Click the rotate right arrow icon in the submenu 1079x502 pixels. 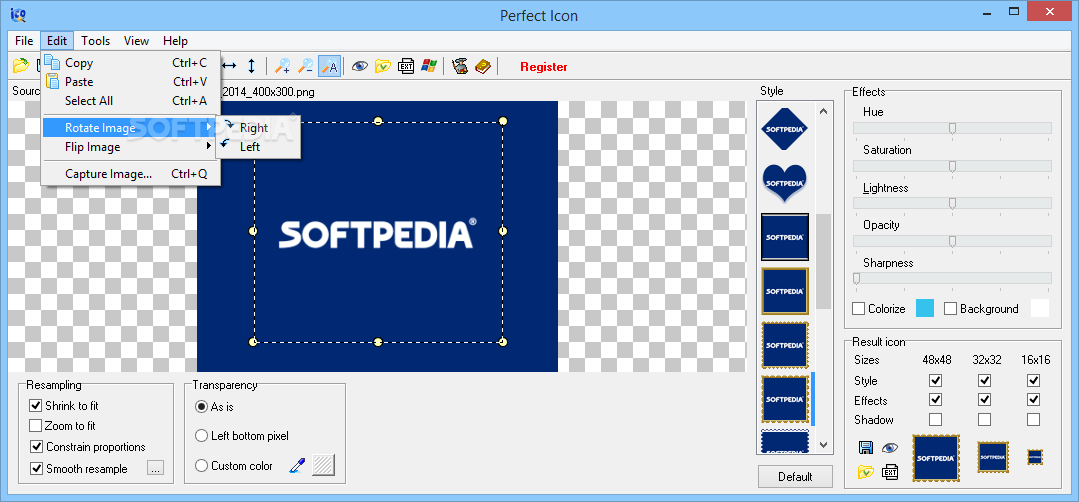coord(228,125)
